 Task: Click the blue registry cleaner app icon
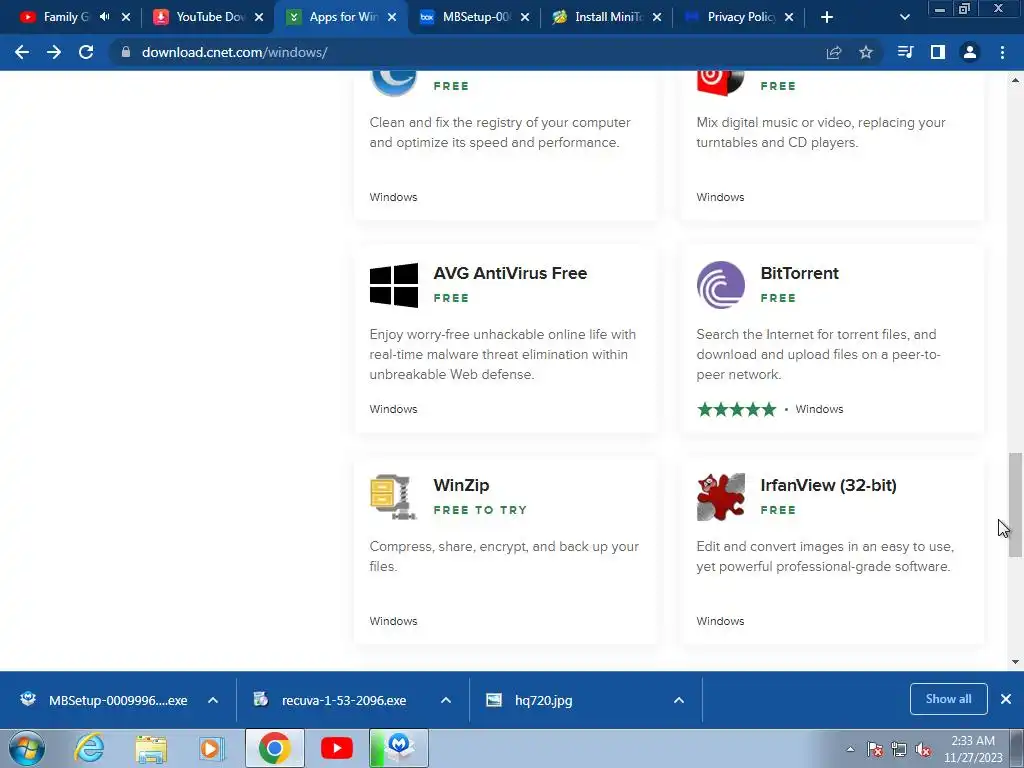(x=394, y=84)
